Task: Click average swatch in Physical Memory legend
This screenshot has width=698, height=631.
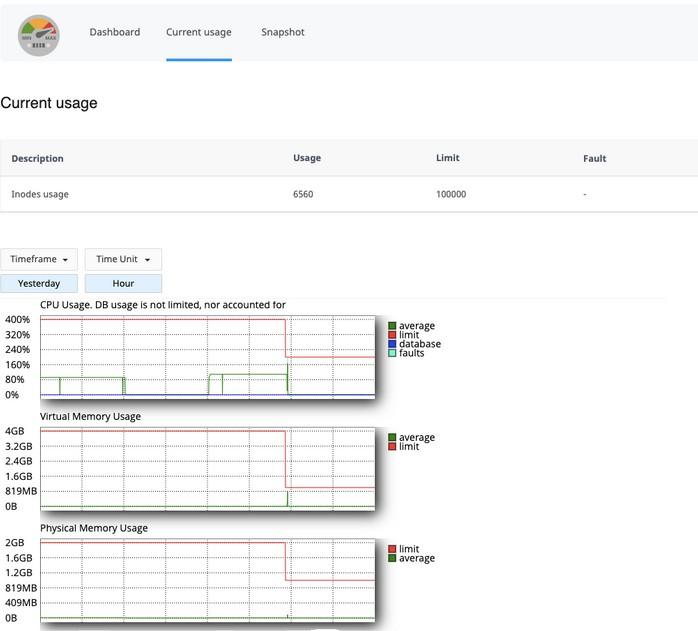Action: [x=392, y=558]
